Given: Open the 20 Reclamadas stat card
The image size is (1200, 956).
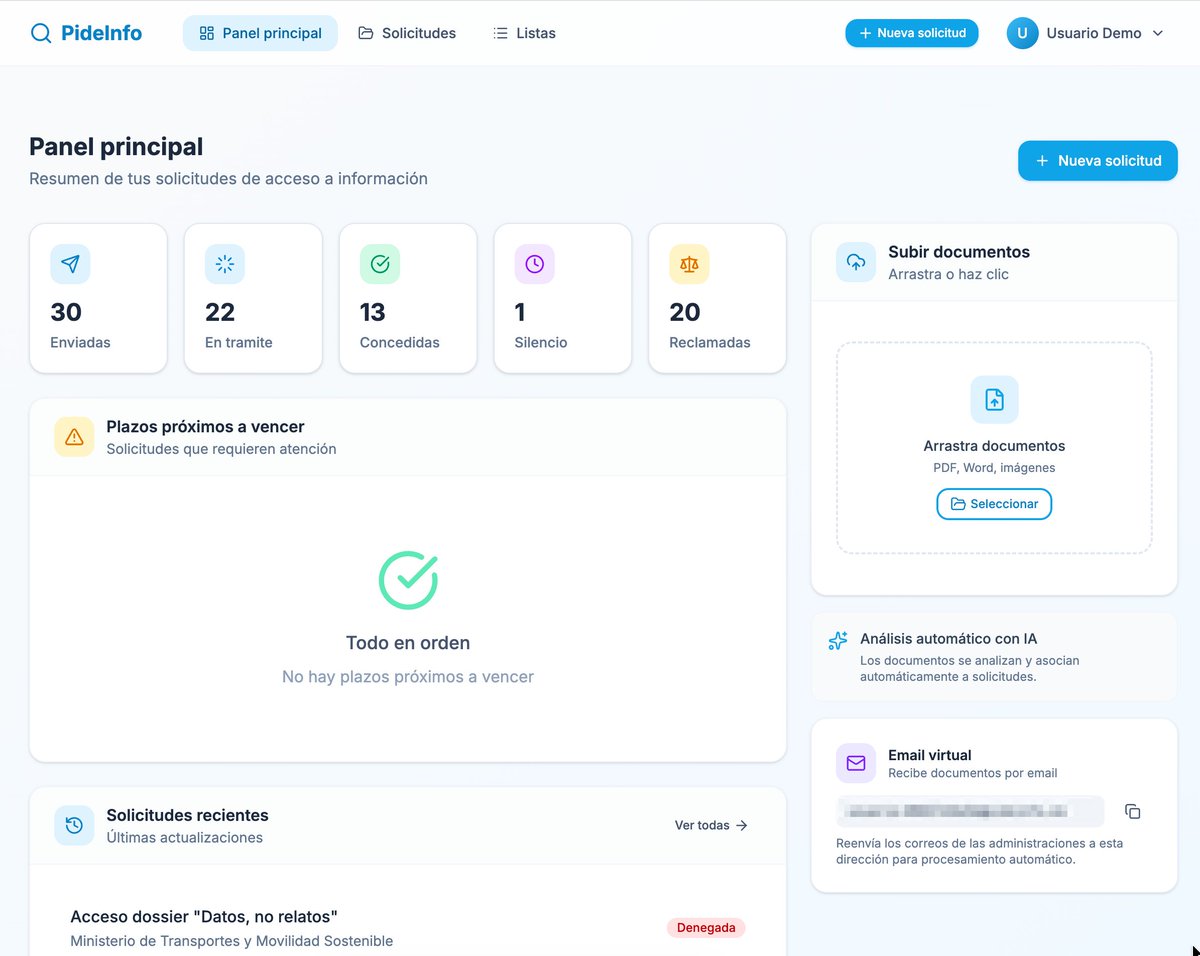Looking at the screenshot, I should click(717, 298).
